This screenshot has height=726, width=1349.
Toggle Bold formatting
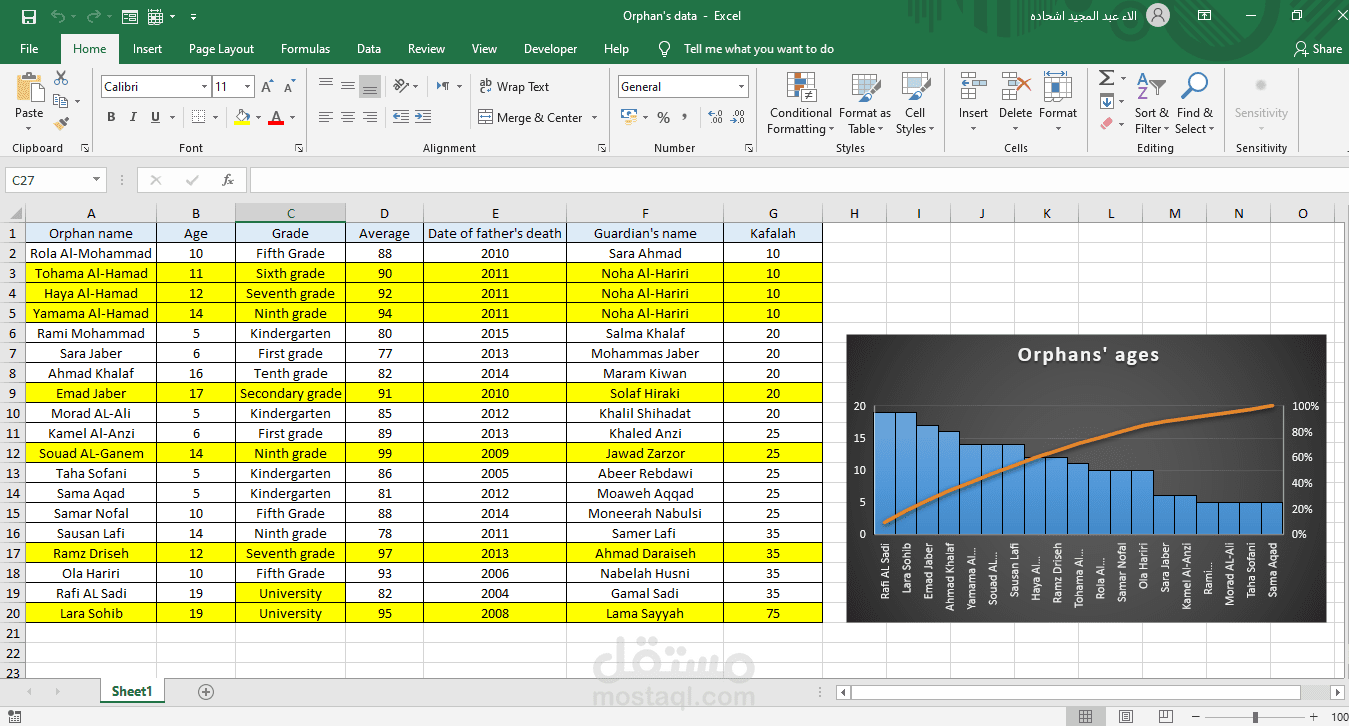[x=111, y=117]
